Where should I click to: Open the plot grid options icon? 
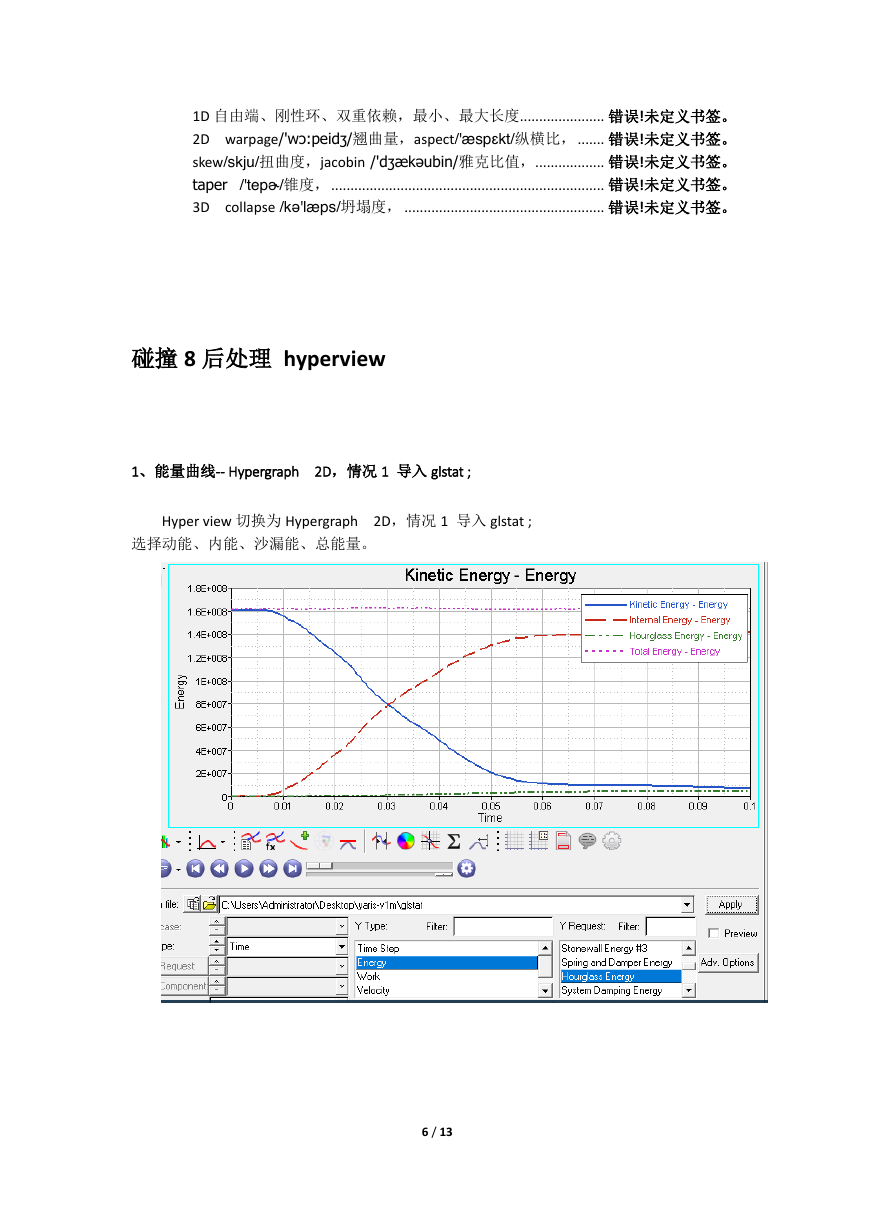click(x=513, y=841)
